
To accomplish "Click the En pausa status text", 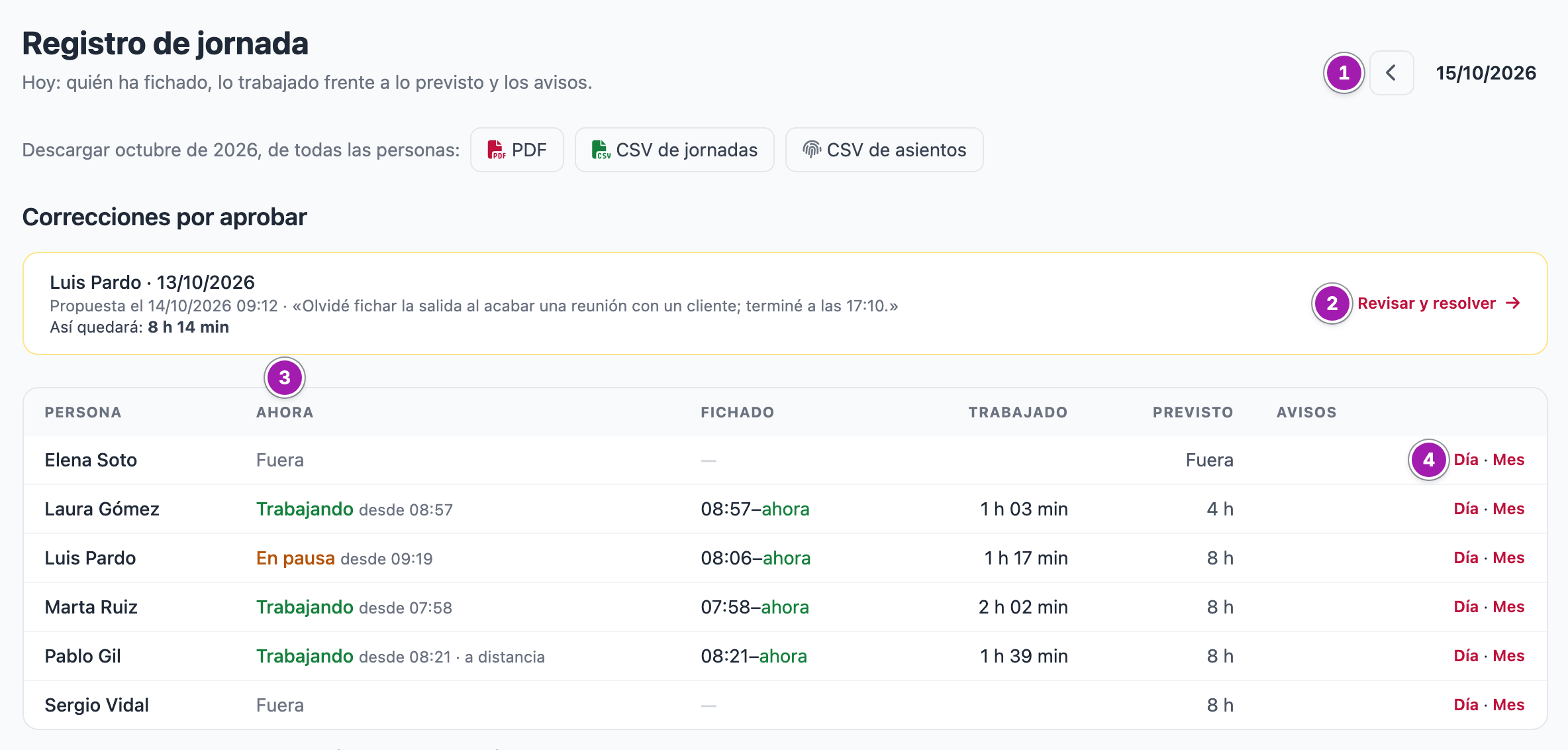I will pos(295,558).
